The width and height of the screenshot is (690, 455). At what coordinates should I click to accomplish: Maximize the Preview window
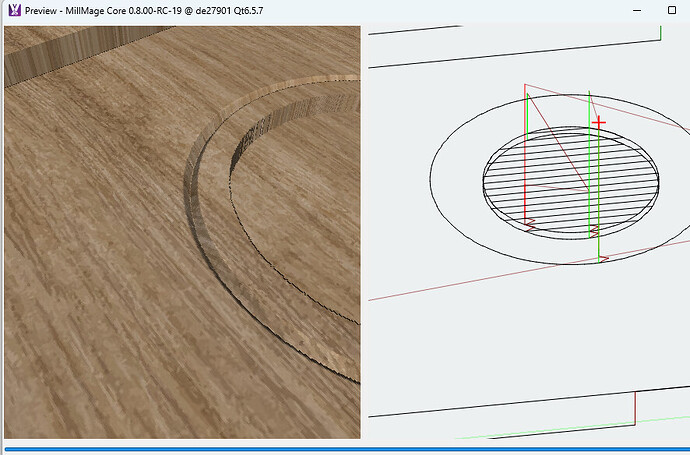pyautogui.click(x=672, y=9)
